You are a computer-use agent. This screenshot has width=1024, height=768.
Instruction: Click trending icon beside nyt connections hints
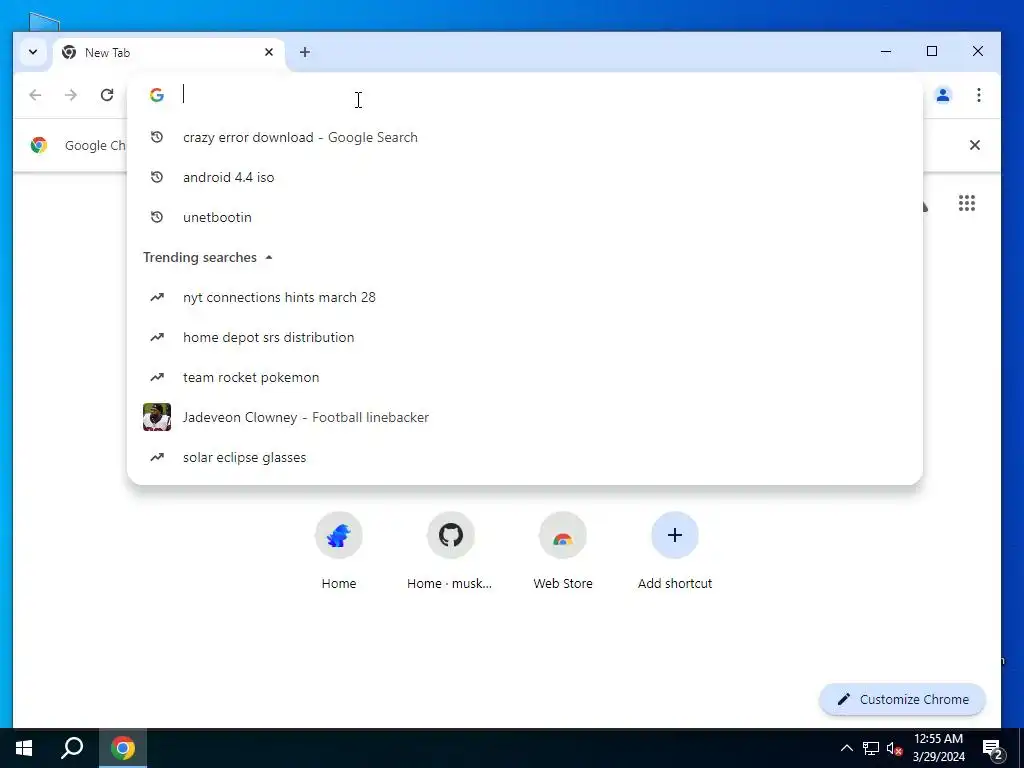tap(157, 297)
